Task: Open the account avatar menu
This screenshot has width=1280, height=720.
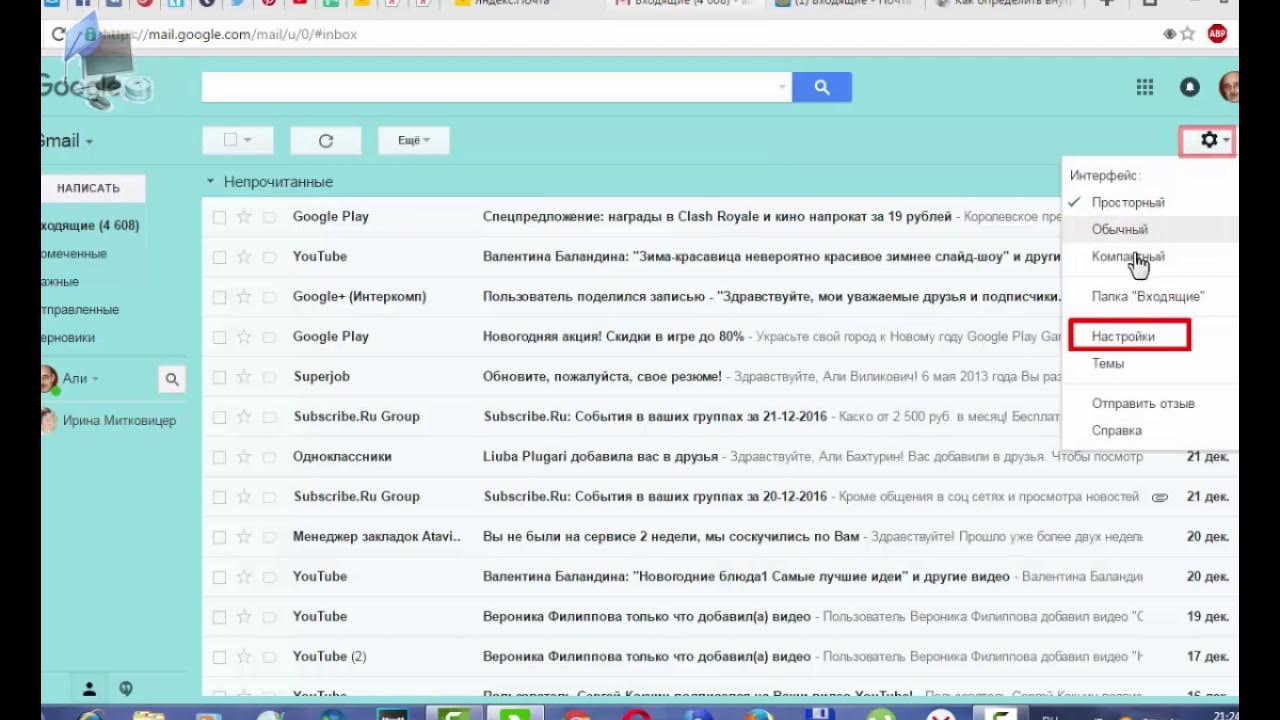Action: (x=1229, y=87)
